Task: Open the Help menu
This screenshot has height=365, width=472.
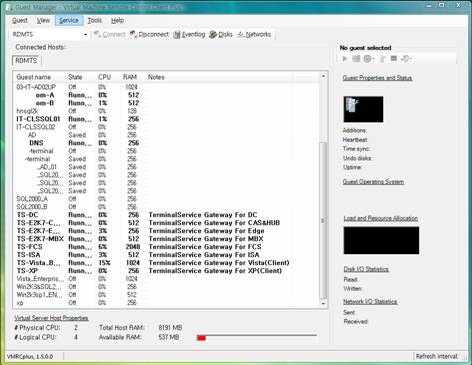Action: click(117, 20)
